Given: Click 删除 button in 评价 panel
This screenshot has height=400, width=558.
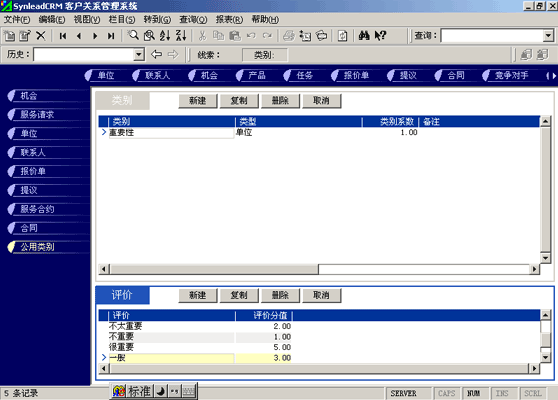Looking at the screenshot, I should click(280, 295).
